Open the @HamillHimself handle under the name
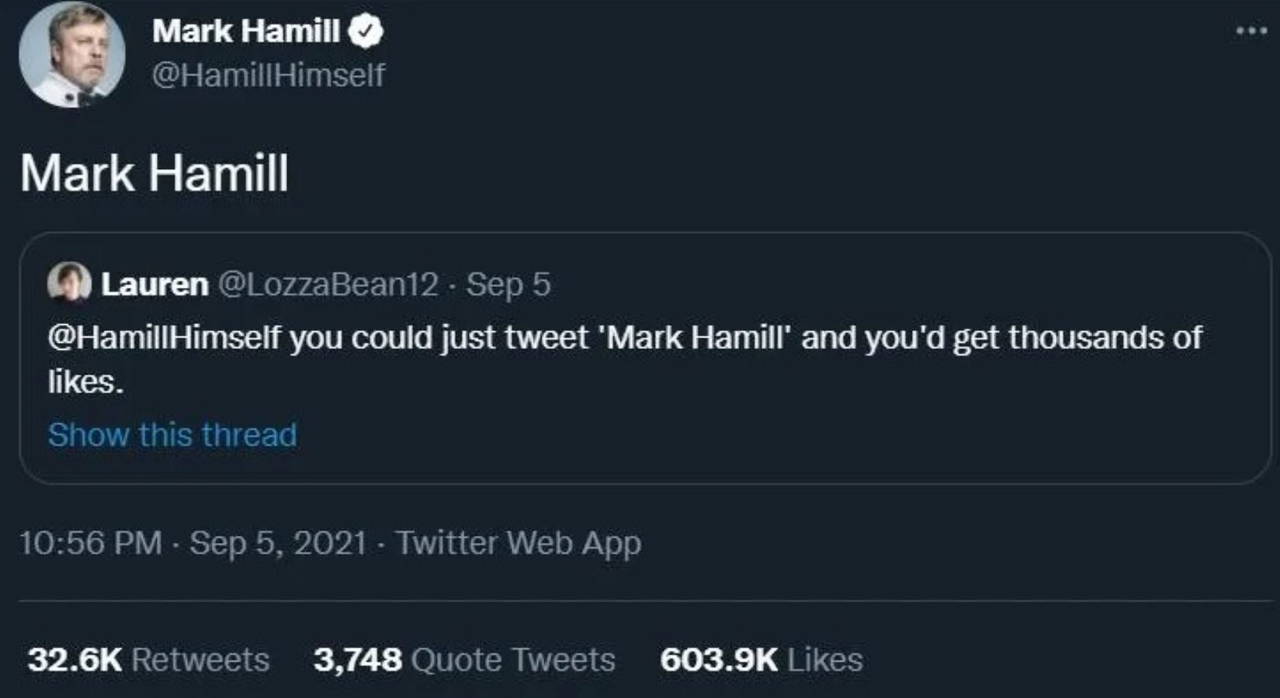 (268, 75)
